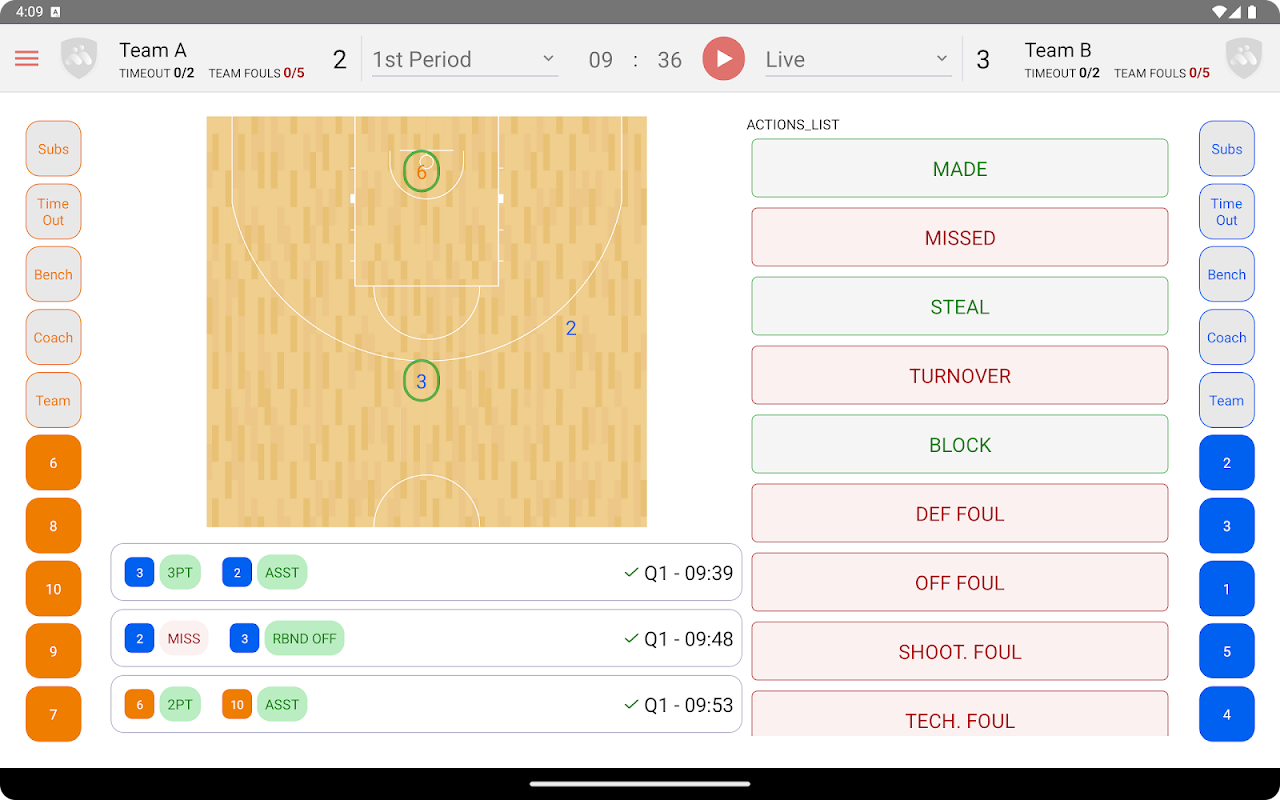Click the ASST tag in the Q1 - 09:39 row
1280x800 pixels.
[282, 573]
